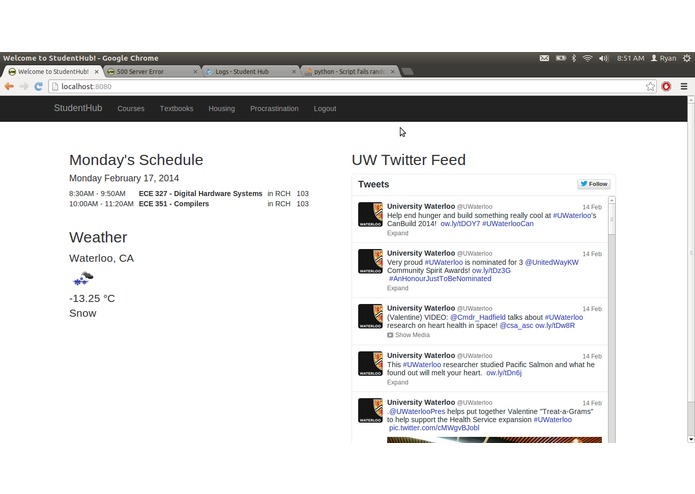Image resolution: width=695 pixels, height=494 pixels.
Task: Expand the Community Spirit Awards tweet
Action: point(398,288)
